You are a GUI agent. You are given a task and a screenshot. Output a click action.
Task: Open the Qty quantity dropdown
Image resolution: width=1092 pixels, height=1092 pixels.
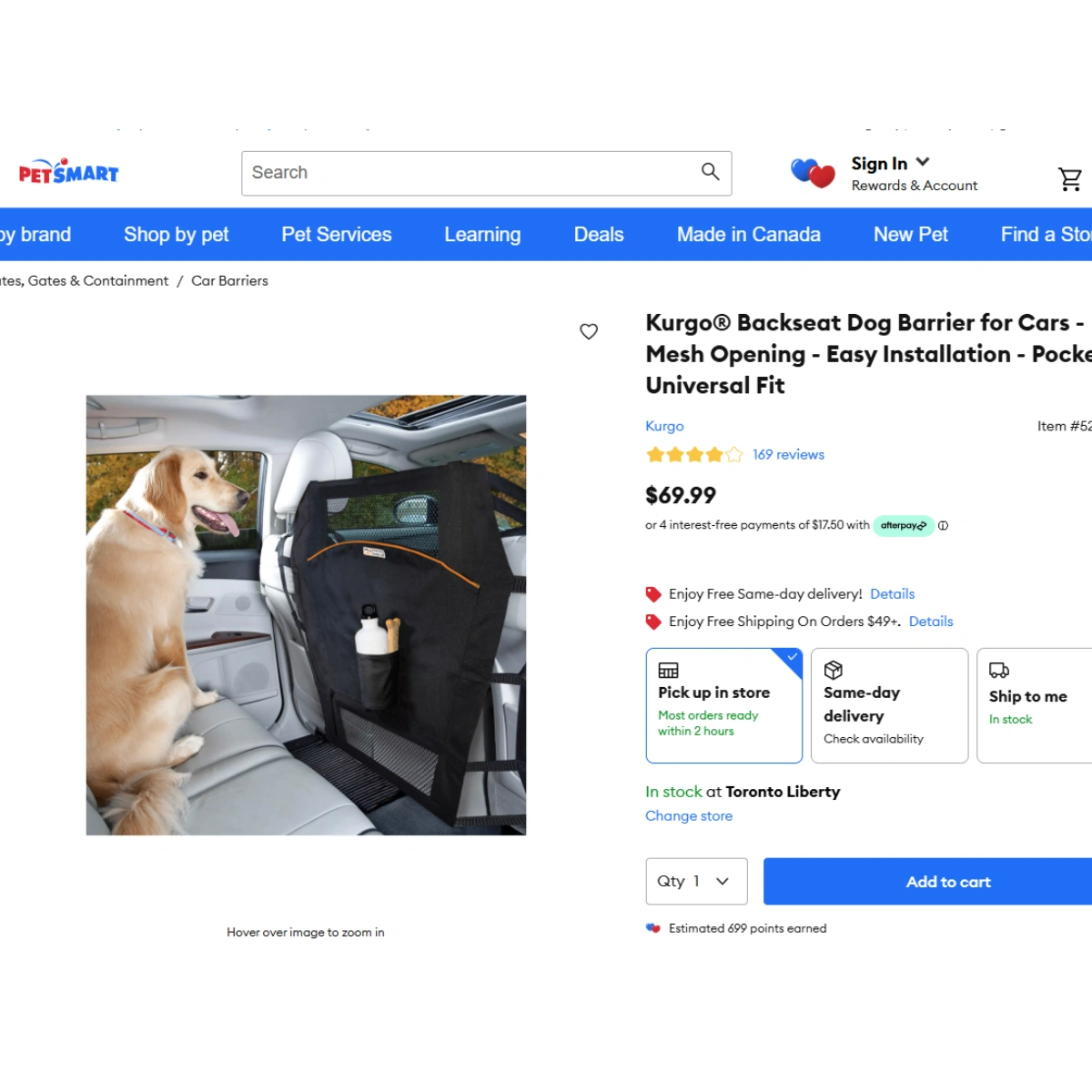pos(696,881)
